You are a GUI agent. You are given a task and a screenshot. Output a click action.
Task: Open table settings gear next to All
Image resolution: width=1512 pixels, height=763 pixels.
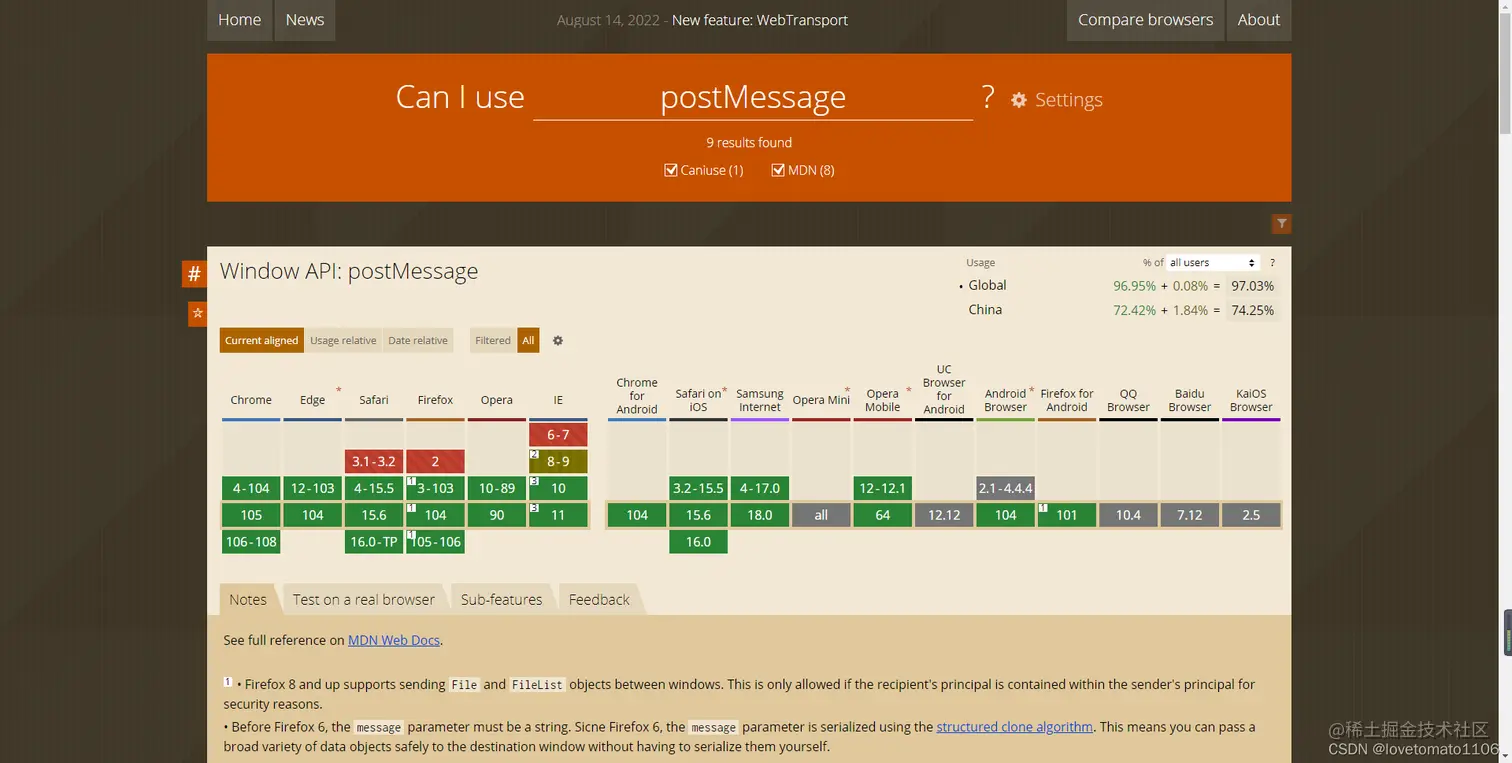click(x=558, y=341)
